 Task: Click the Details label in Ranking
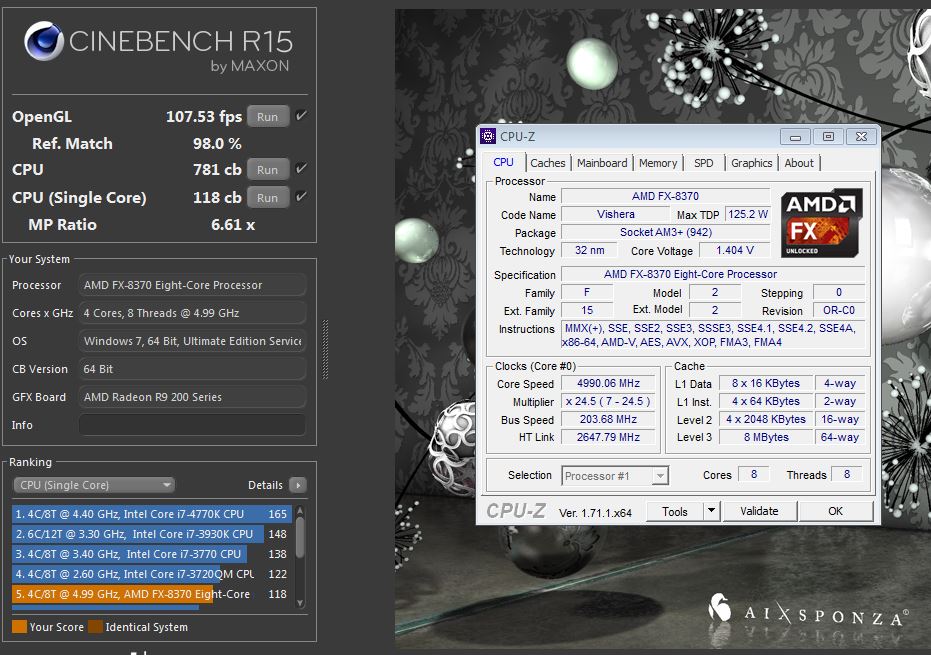click(x=265, y=485)
